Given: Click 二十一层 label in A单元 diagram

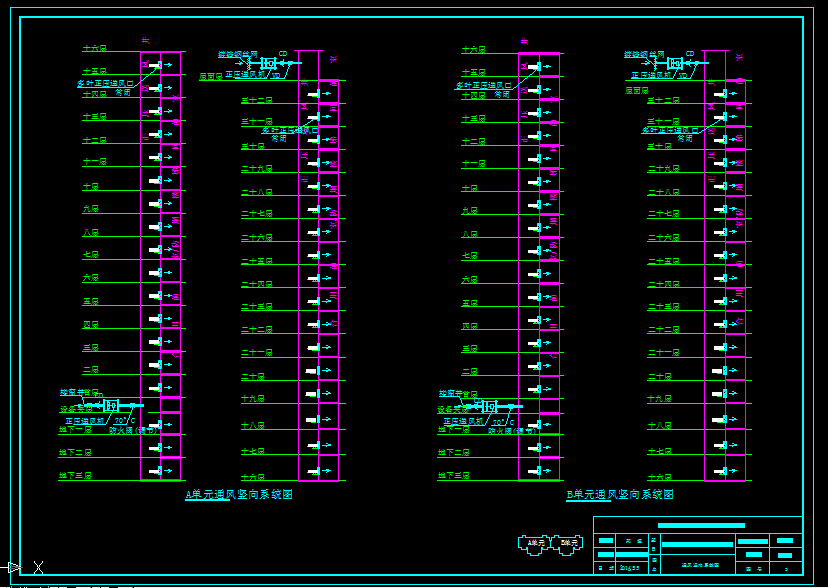Looking at the screenshot, I should [257, 352].
